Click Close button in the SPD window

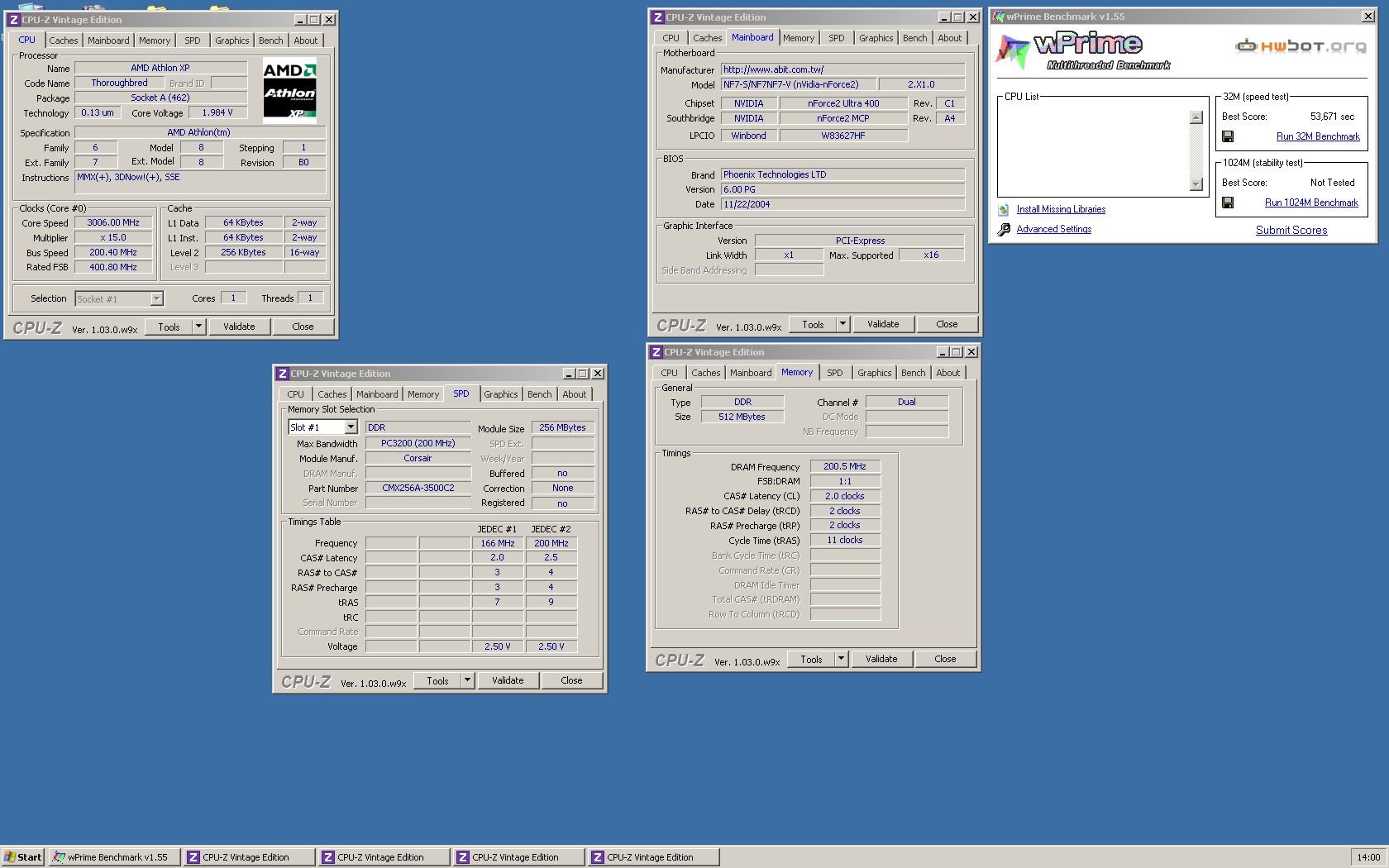[x=571, y=680]
